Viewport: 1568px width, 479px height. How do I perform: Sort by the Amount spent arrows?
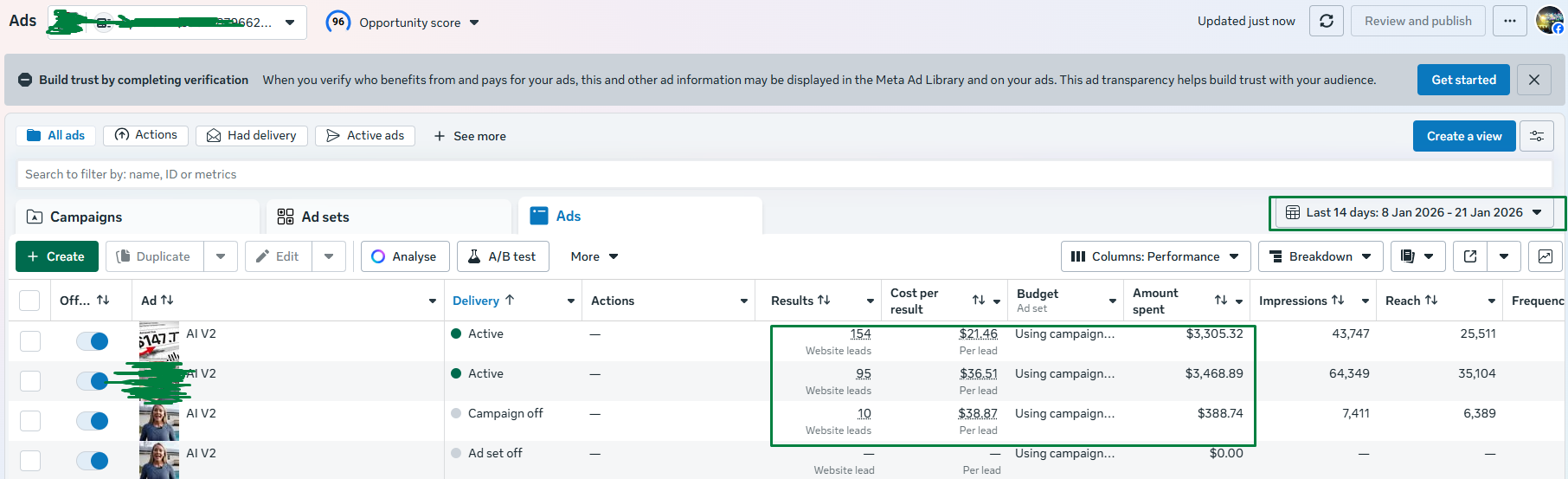[x=1221, y=300]
